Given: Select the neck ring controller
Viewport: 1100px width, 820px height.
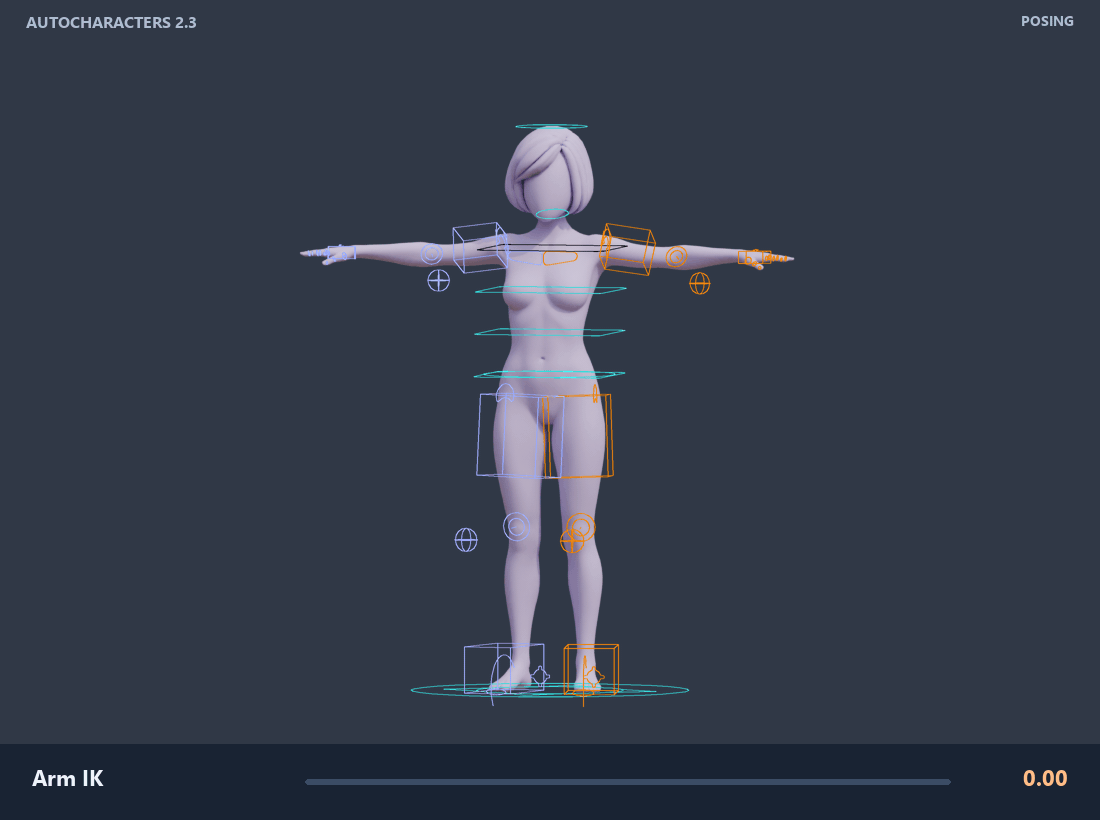Looking at the screenshot, I should click(x=552, y=214).
